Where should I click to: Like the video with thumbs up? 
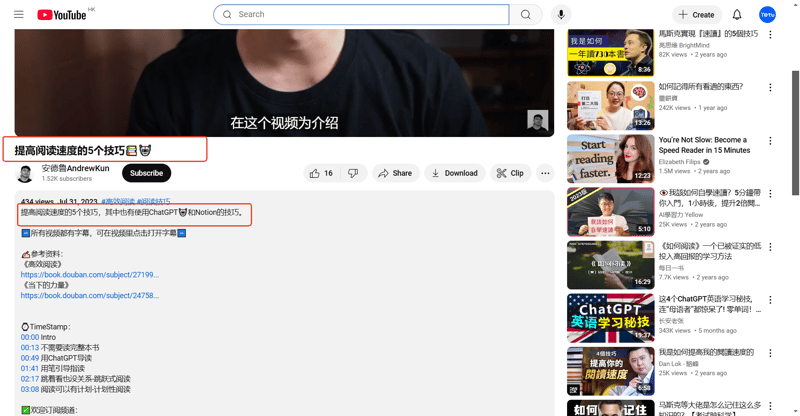point(321,173)
